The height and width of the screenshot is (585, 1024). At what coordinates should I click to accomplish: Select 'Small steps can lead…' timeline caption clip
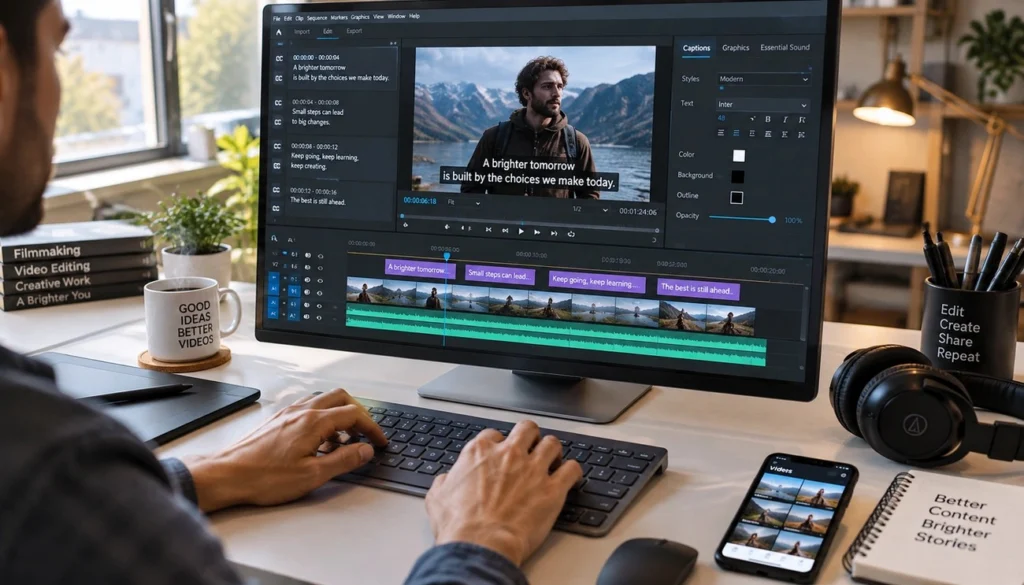pyautogui.click(x=500, y=275)
